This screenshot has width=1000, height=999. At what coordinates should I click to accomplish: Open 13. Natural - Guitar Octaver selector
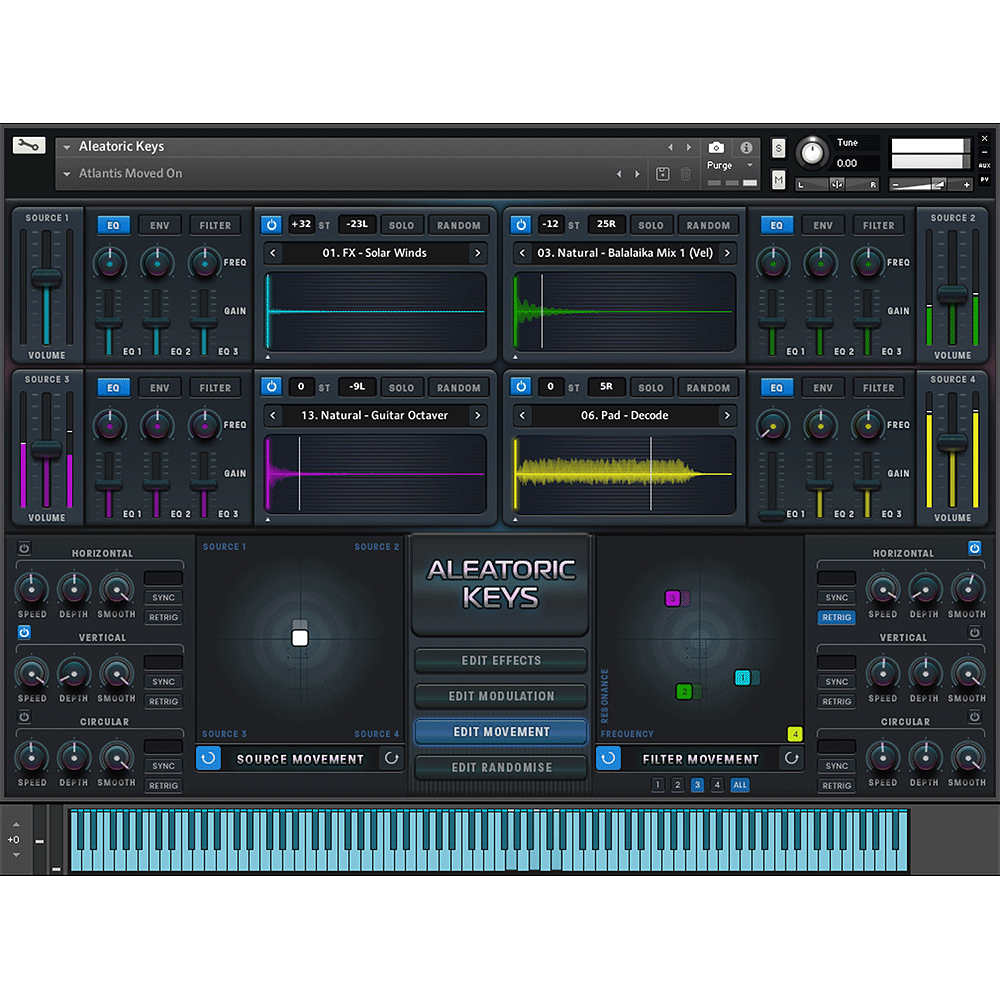[374, 415]
